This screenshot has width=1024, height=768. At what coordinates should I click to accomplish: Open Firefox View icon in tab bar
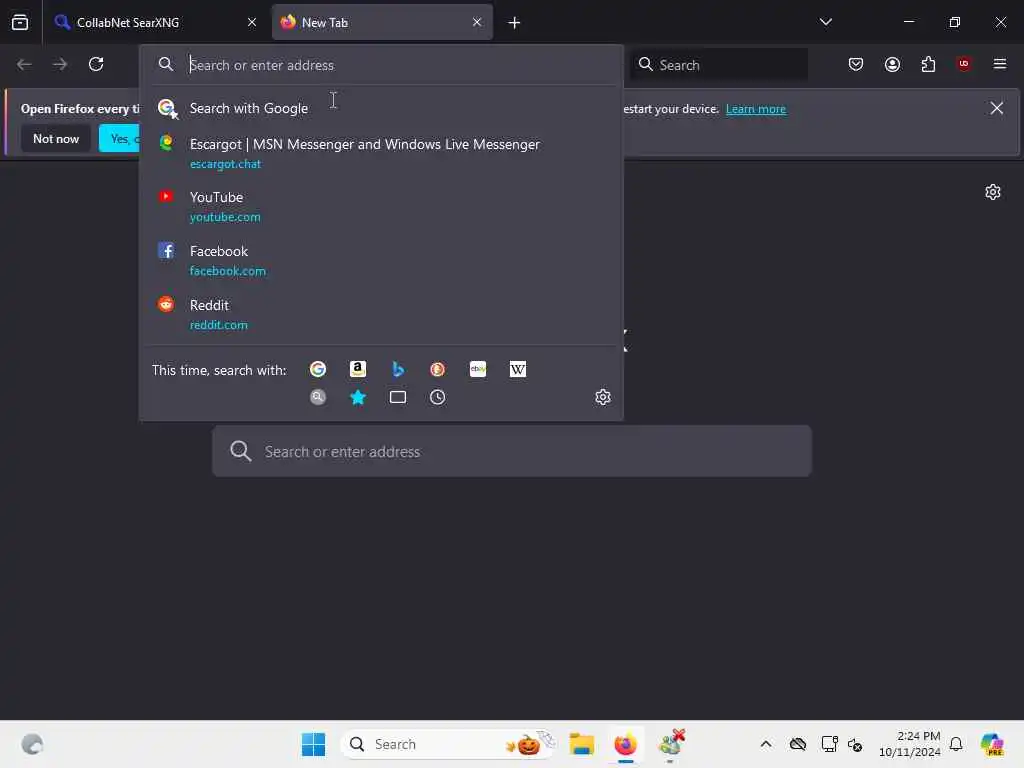point(20,22)
